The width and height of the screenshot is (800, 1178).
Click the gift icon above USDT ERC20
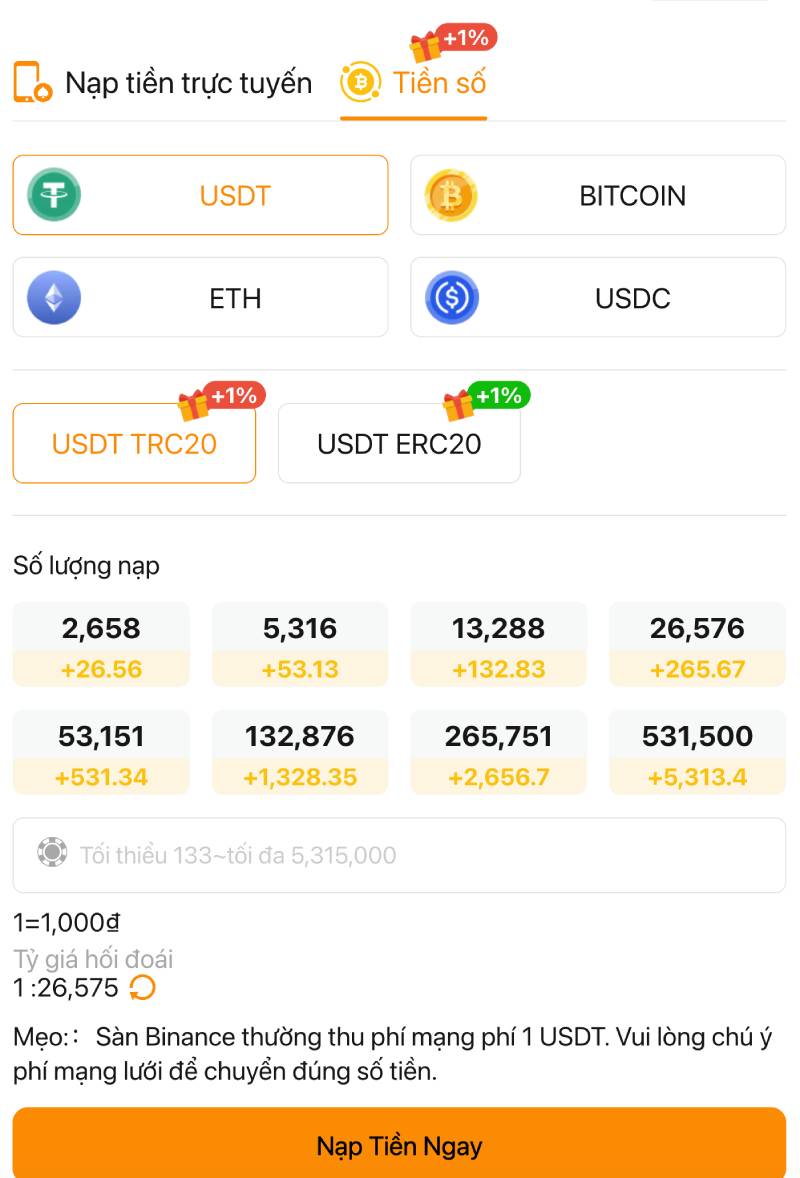tap(459, 405)
